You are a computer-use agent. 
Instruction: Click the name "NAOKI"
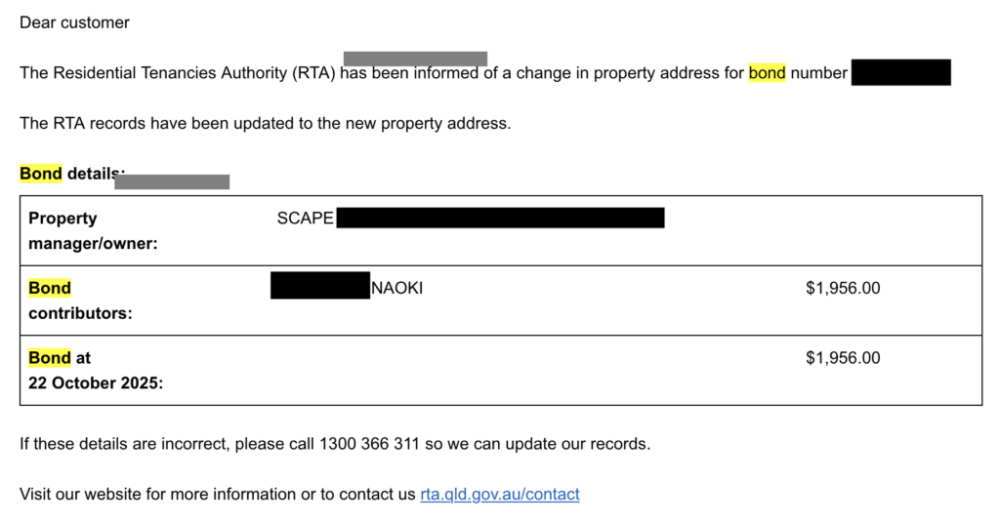397,289
